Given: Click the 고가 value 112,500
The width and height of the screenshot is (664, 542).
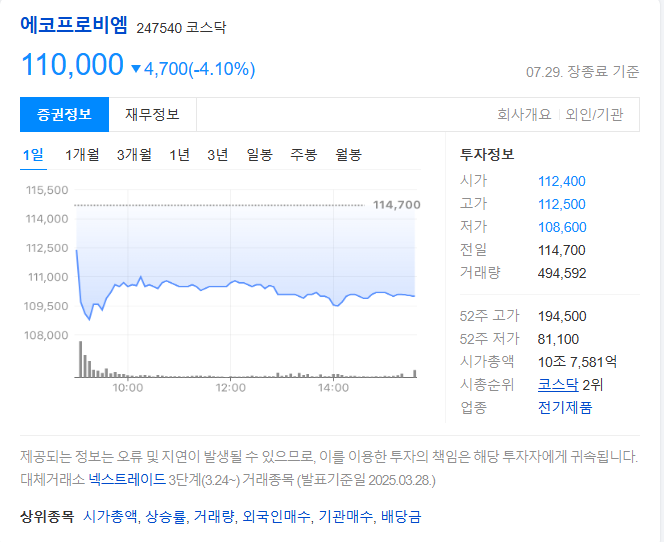Looking at the screenshot, I should coord(562,204).
